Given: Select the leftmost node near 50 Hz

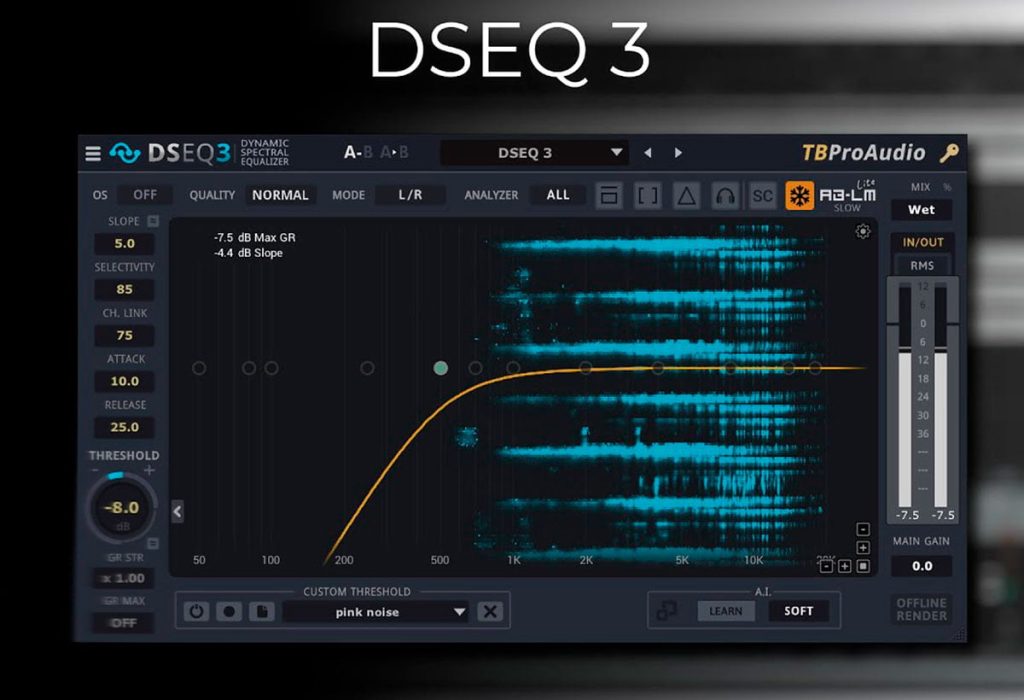Looking at the screenshot, I should [199, 368].
